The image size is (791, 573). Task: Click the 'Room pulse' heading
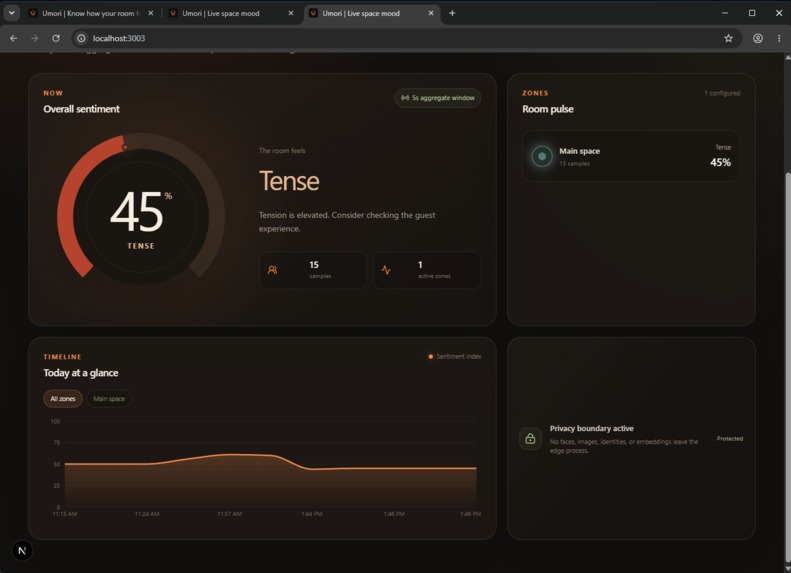coord(548,109)
